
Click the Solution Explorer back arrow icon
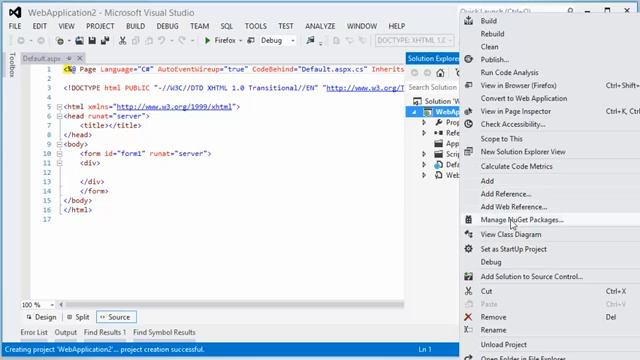pyautogui.click(x=415, y=73)
